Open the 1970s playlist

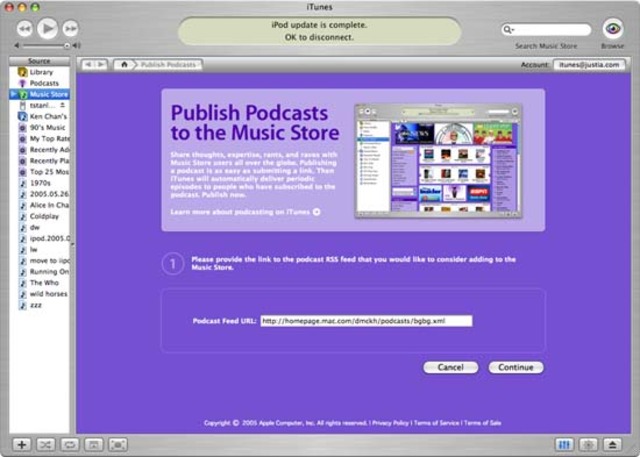coord(40,183)
